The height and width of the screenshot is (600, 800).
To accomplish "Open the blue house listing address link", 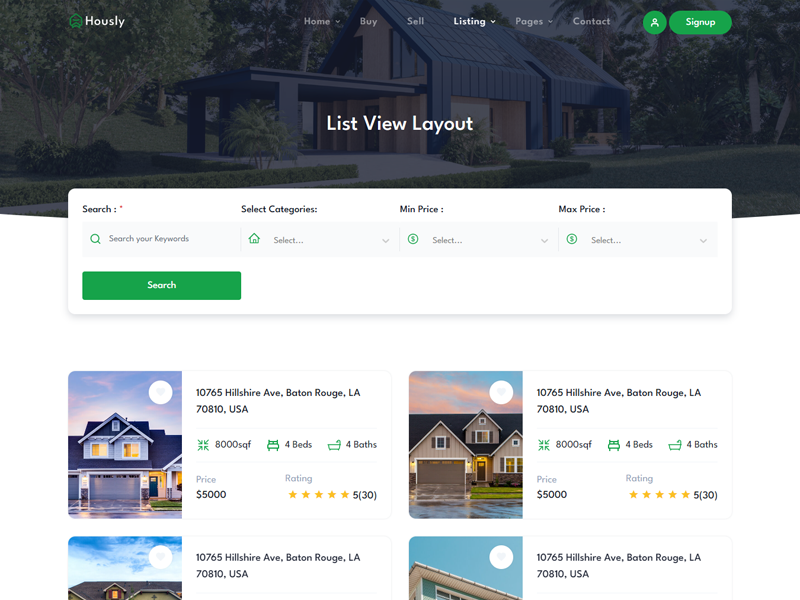I will pyautogui.click(x=278, y=401).
